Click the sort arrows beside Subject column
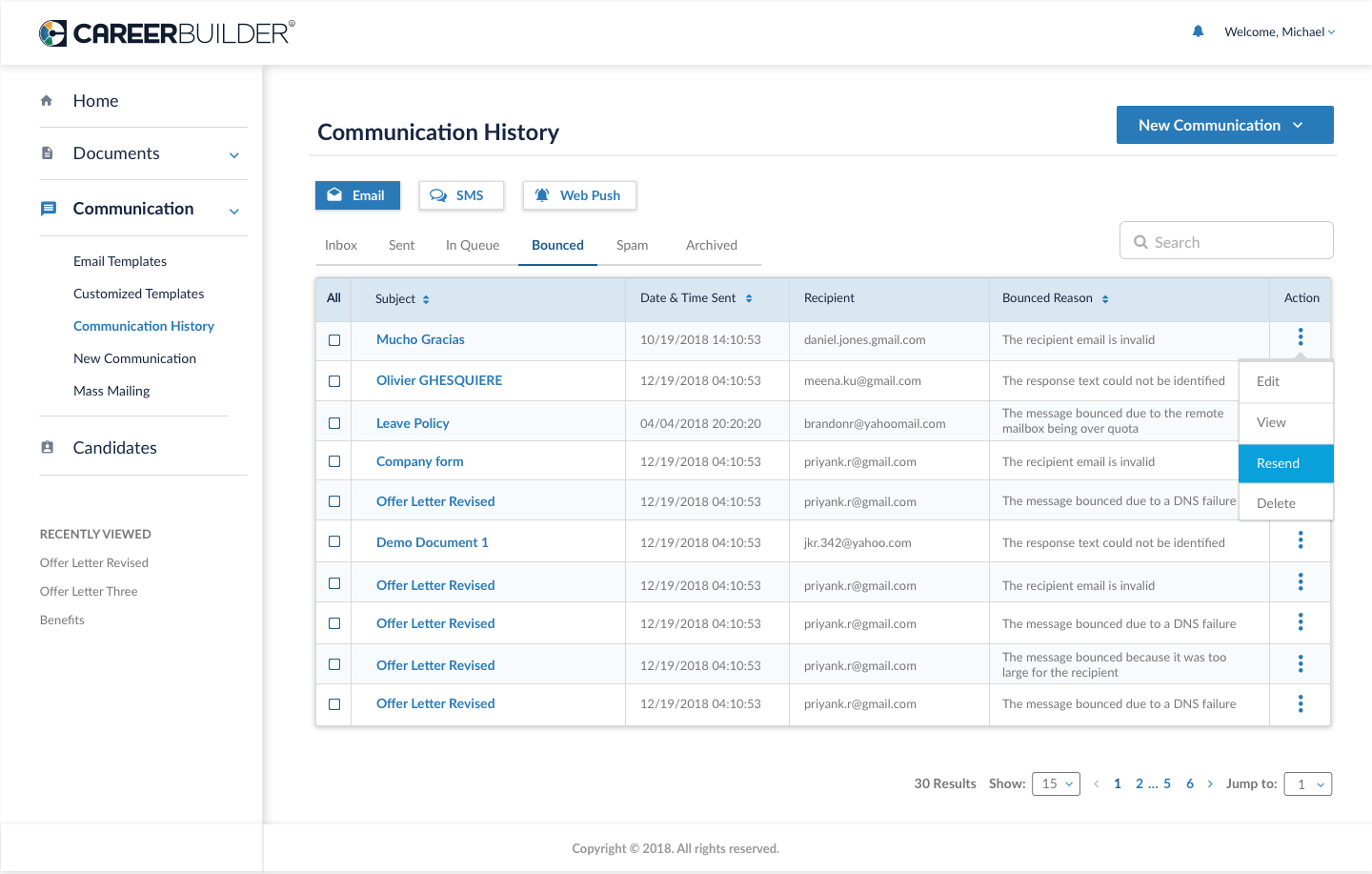 [426, 299]
